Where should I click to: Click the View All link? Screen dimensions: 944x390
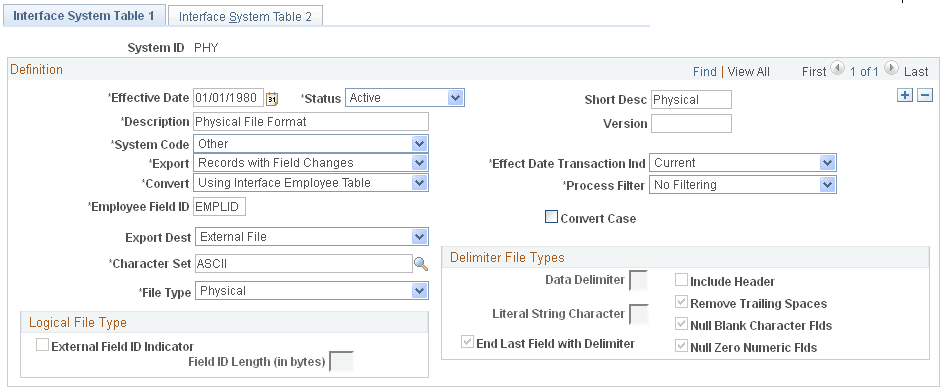tap(748, 72)
